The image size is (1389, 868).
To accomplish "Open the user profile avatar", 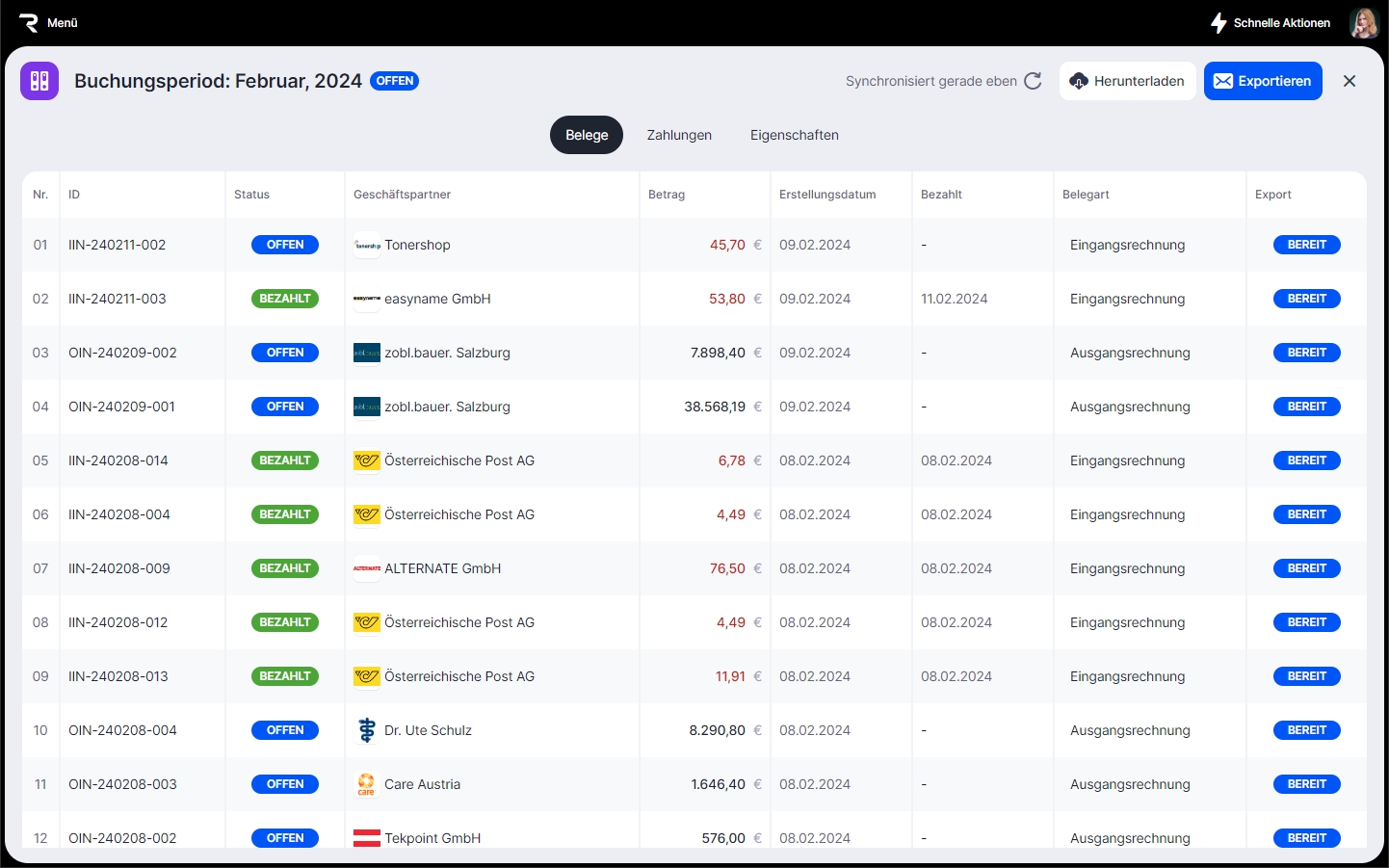I will point(1364,23).
